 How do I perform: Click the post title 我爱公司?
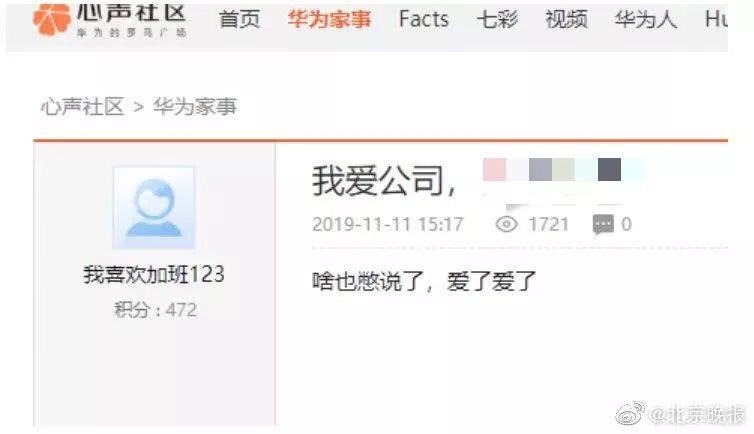tap(384, 181)
